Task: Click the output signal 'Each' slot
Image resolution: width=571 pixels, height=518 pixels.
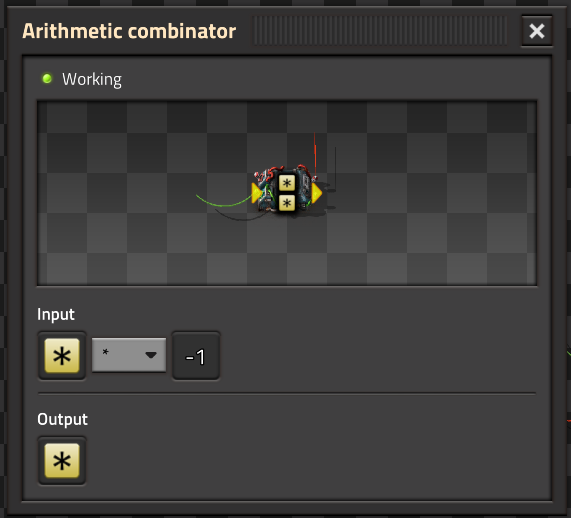Action: point(62,460)
